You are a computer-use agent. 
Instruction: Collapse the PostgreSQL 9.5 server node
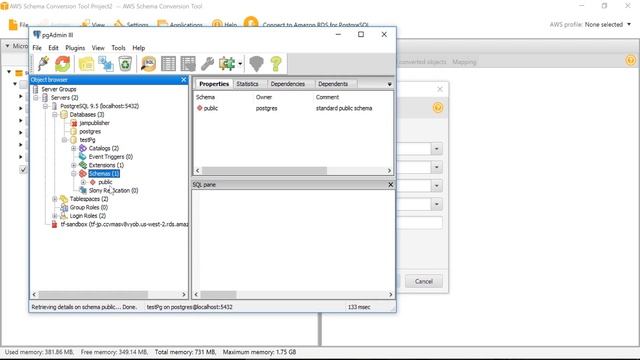pos(45,106)
